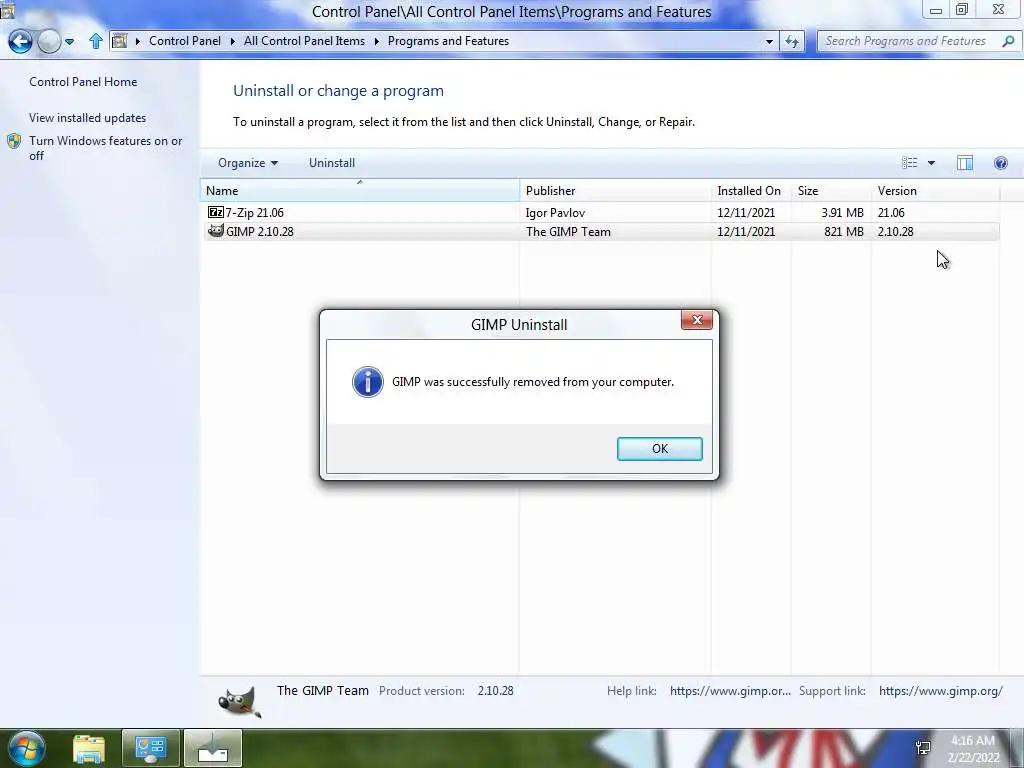
Task: Select the 7-Zip 21.06 row
Action: click(601, 212)
